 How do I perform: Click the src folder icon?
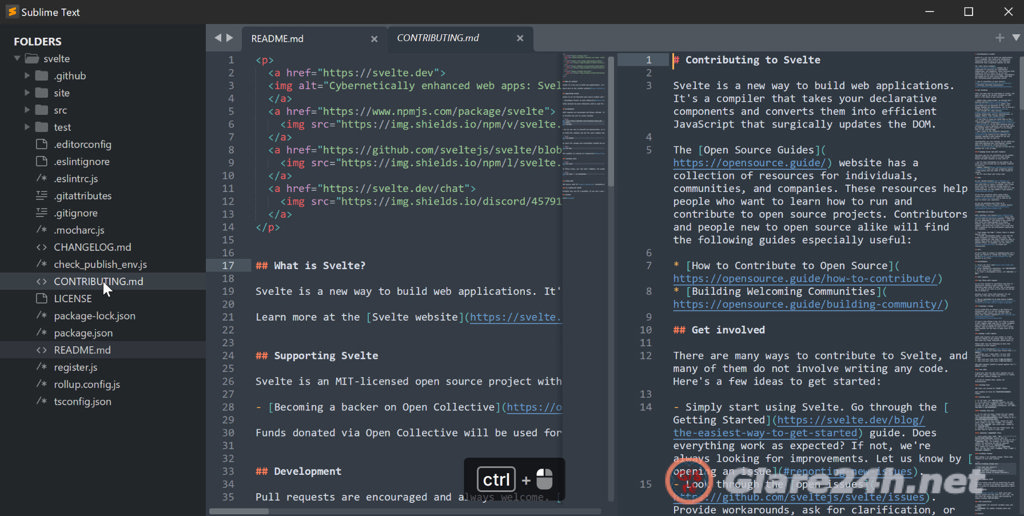tap(42, 110)
